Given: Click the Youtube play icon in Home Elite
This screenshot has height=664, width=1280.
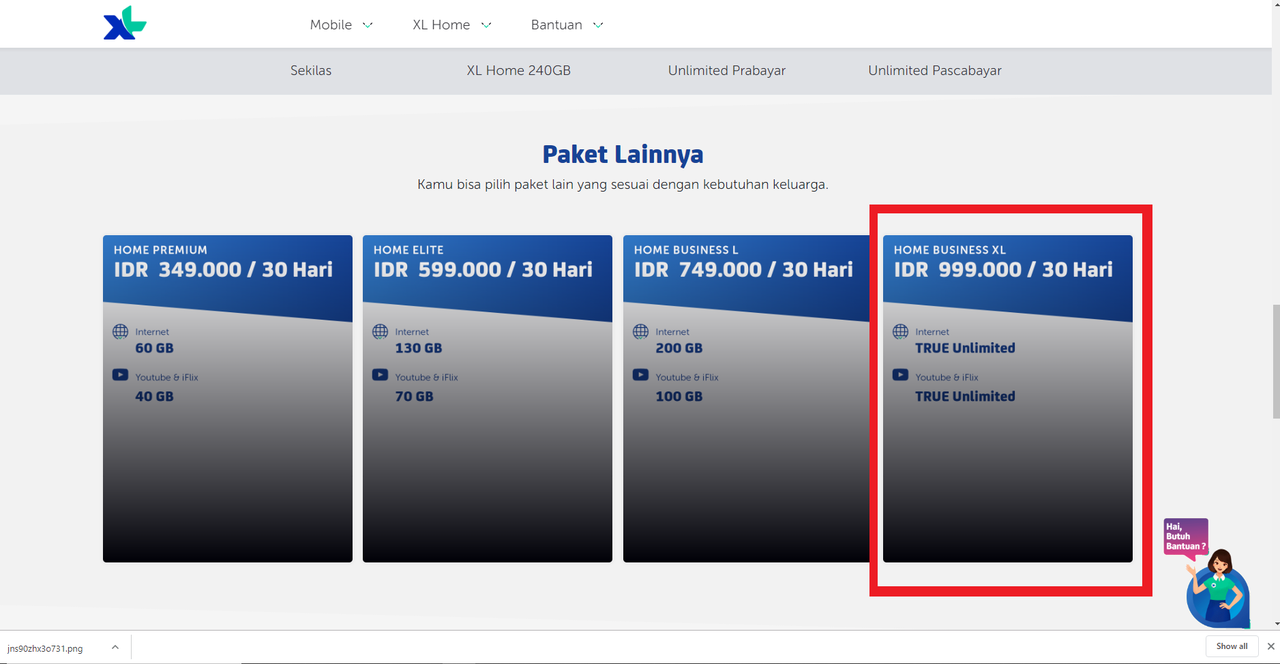Looking at the screenshot, I should 380,375.
